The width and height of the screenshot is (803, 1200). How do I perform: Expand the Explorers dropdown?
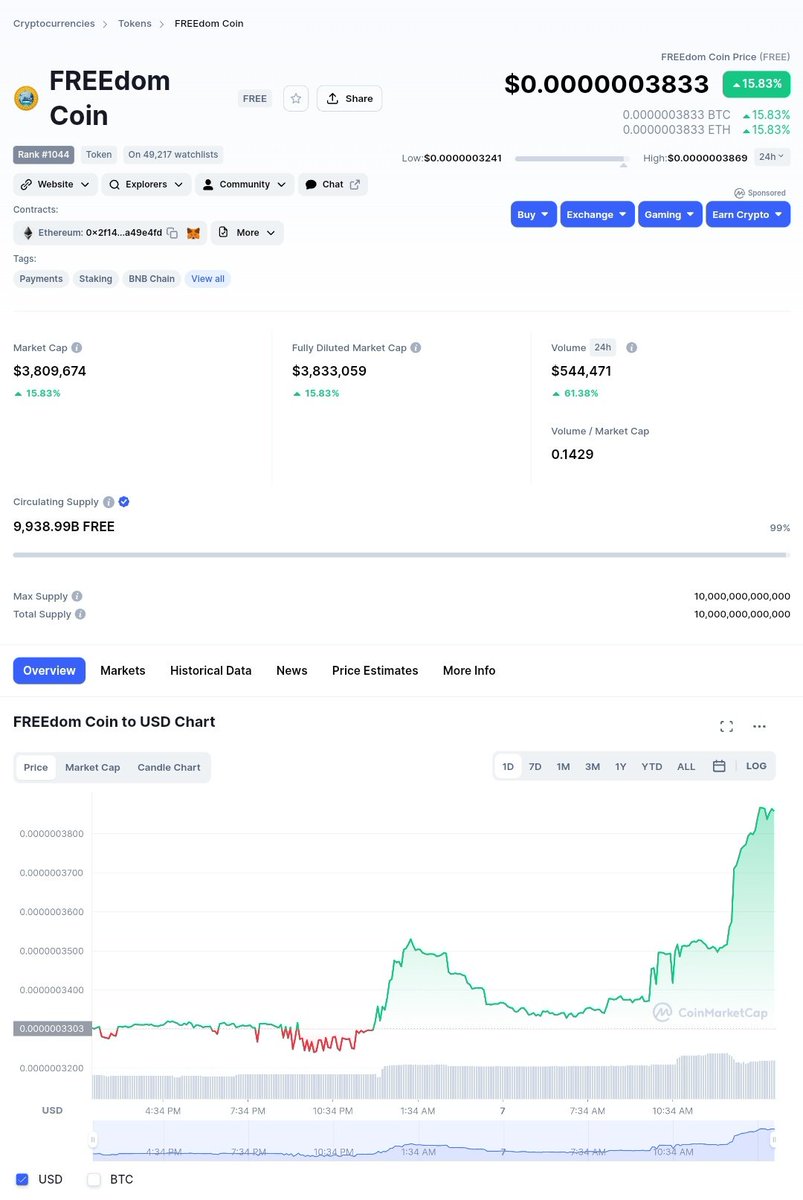coord(146,184)
